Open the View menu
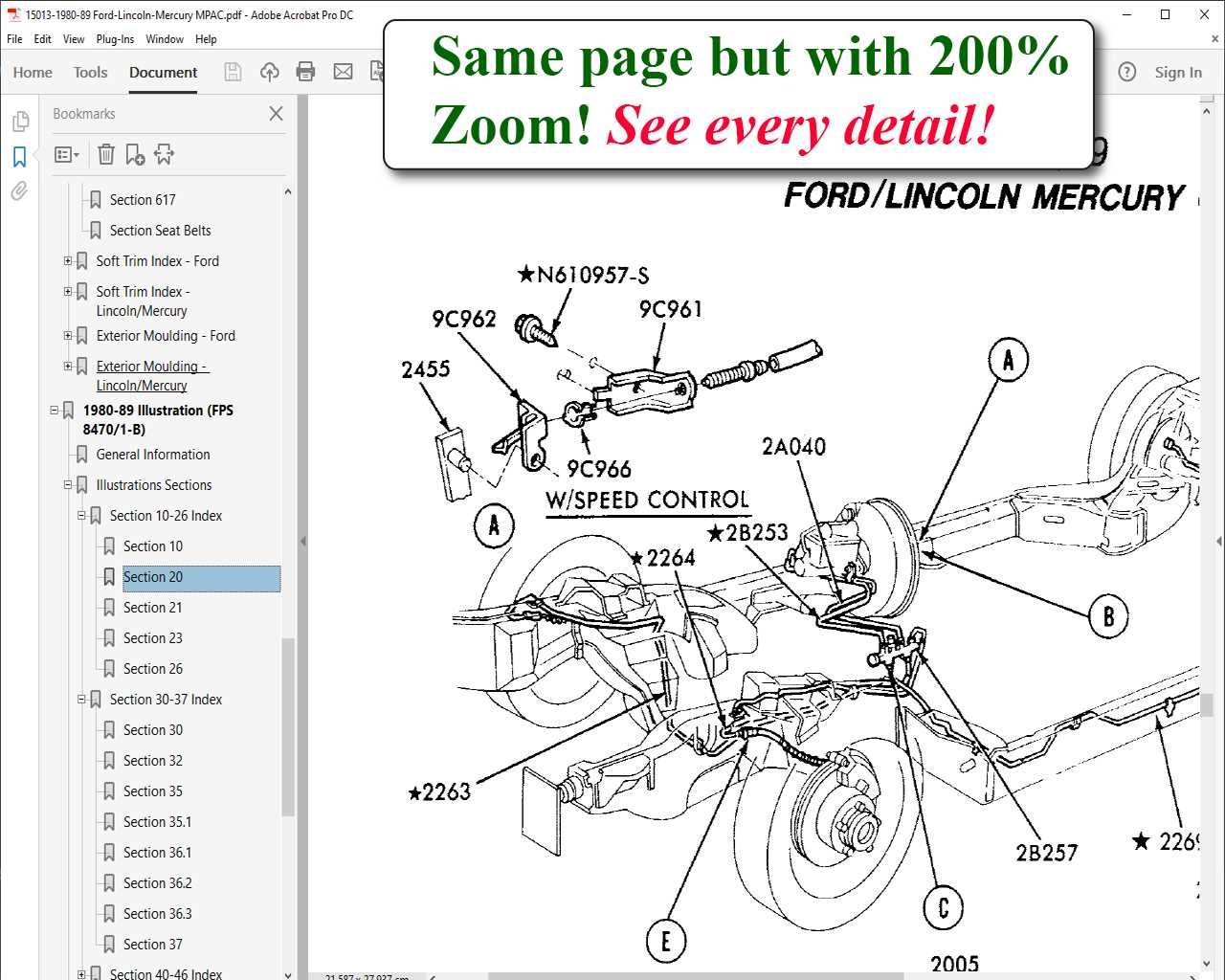This screenshot has width=1225, height=980. (x=74, y=39)
